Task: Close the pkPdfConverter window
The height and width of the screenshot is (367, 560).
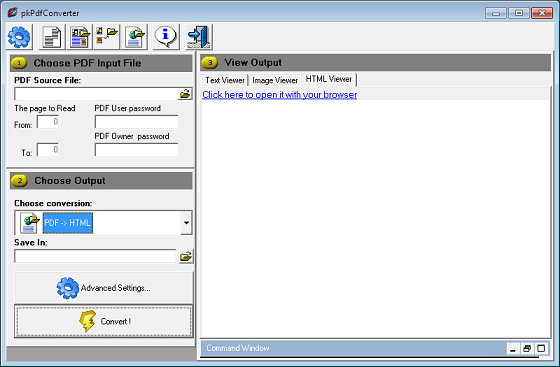Action: click(542, 13)
